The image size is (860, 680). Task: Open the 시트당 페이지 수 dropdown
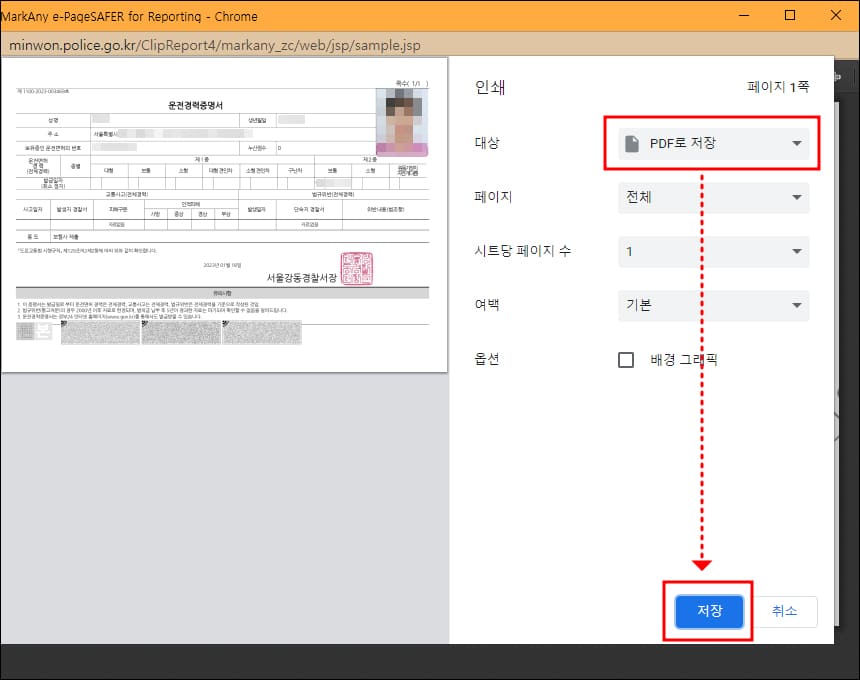(713, 251)
